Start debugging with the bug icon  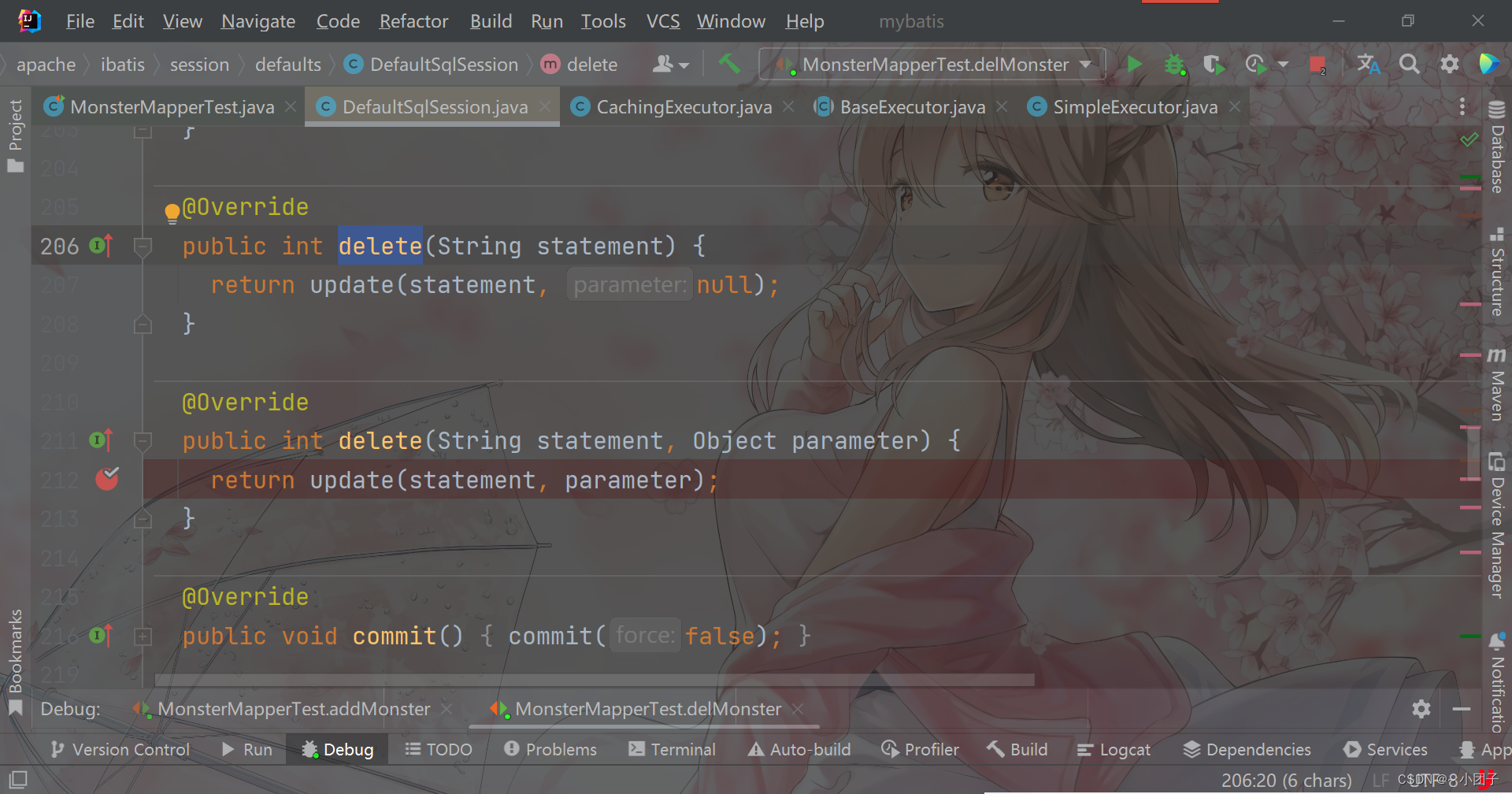click(1175, 64)
